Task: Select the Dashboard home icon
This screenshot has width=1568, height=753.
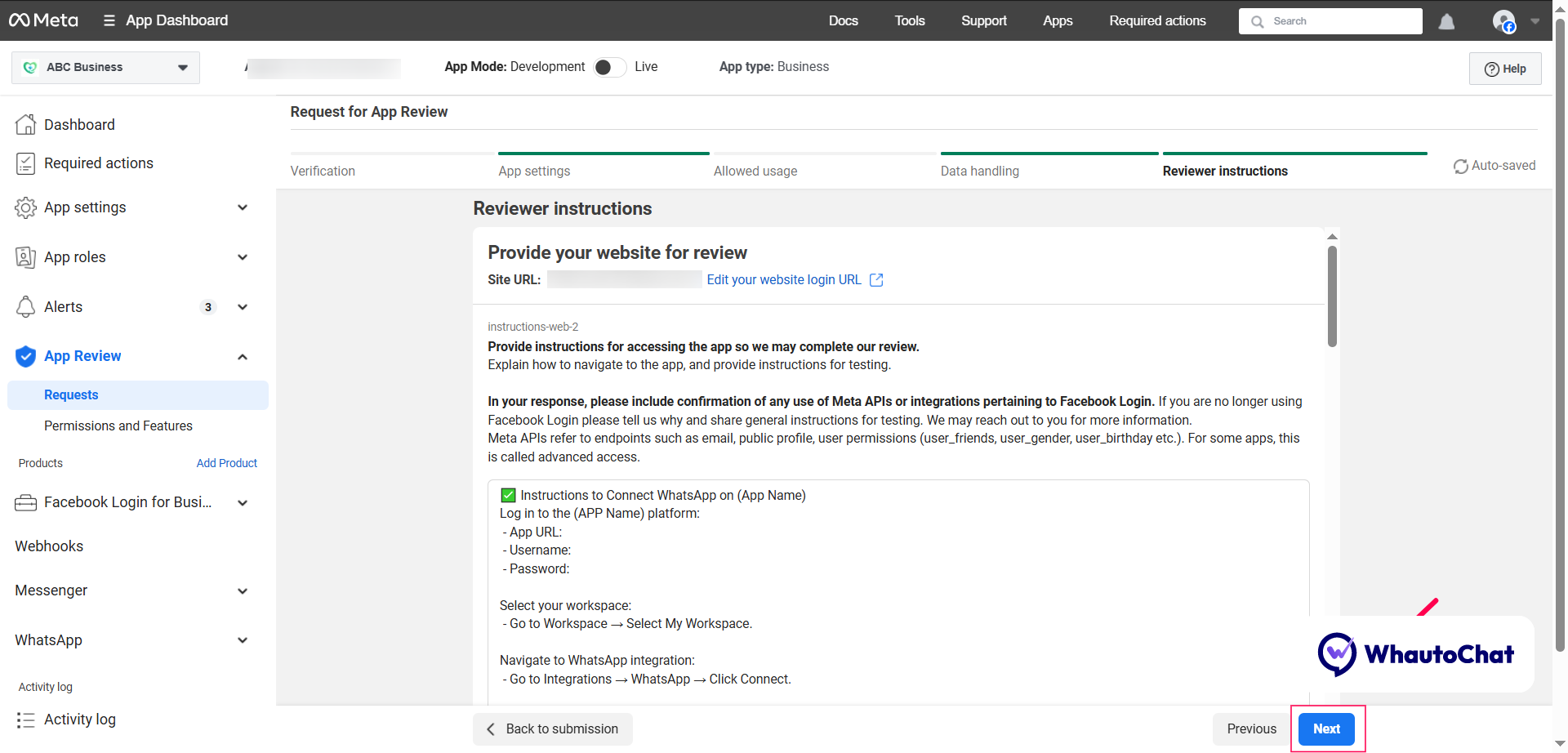Action: tap(25, 124)
